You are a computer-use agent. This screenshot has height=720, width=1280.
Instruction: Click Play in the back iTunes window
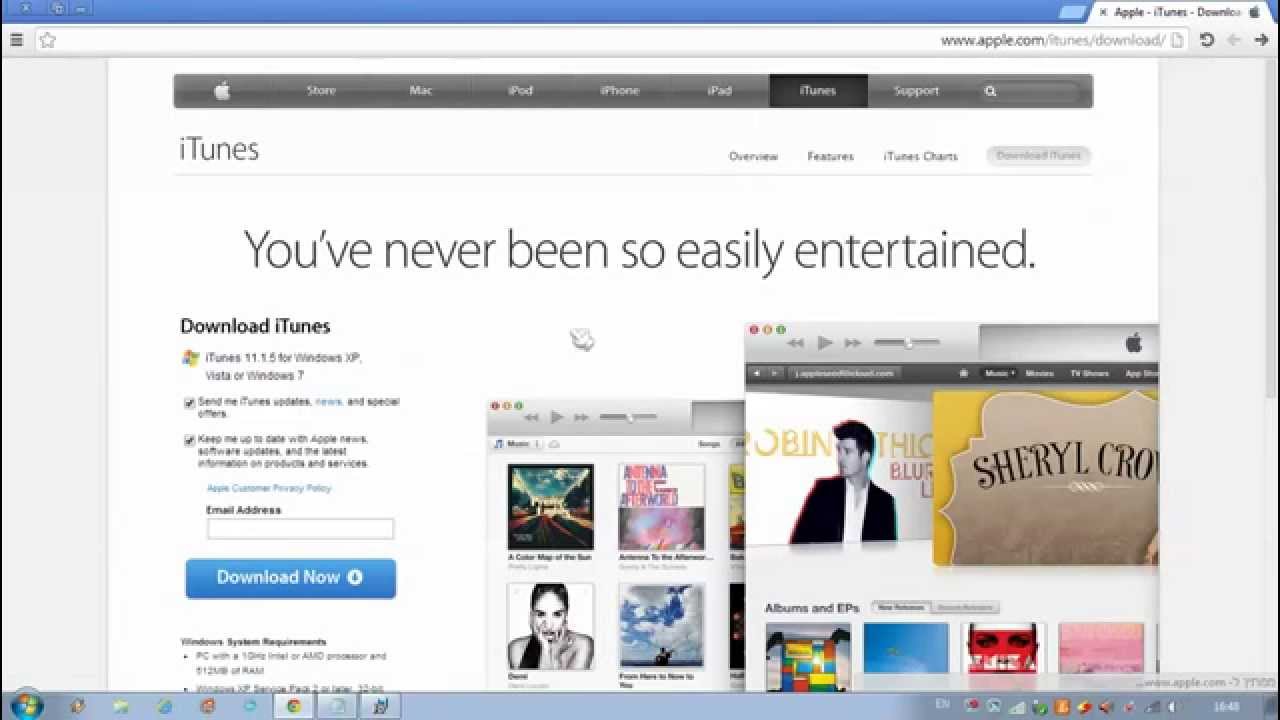coord(557,417)
